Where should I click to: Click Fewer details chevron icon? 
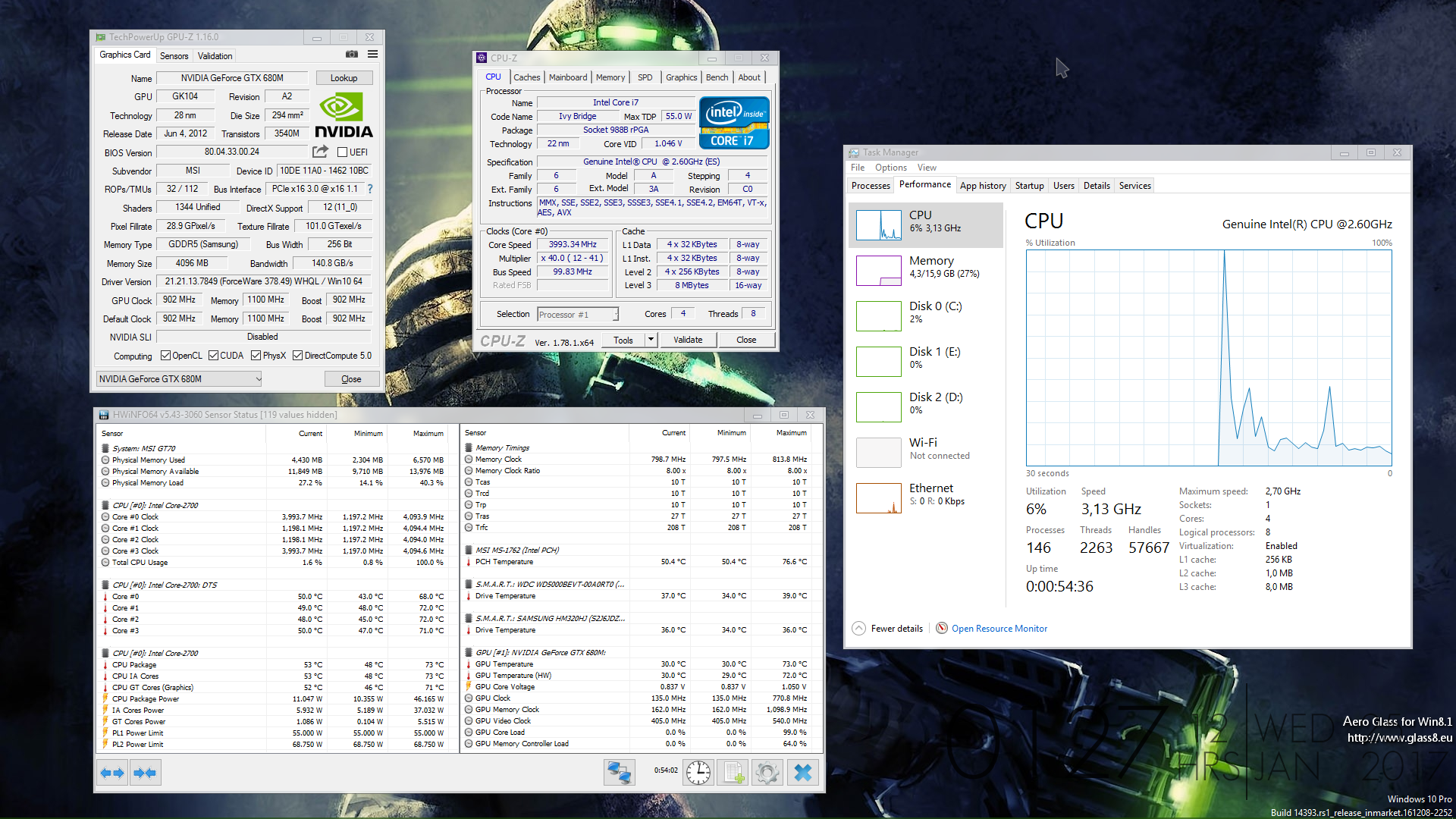(858, 628)
